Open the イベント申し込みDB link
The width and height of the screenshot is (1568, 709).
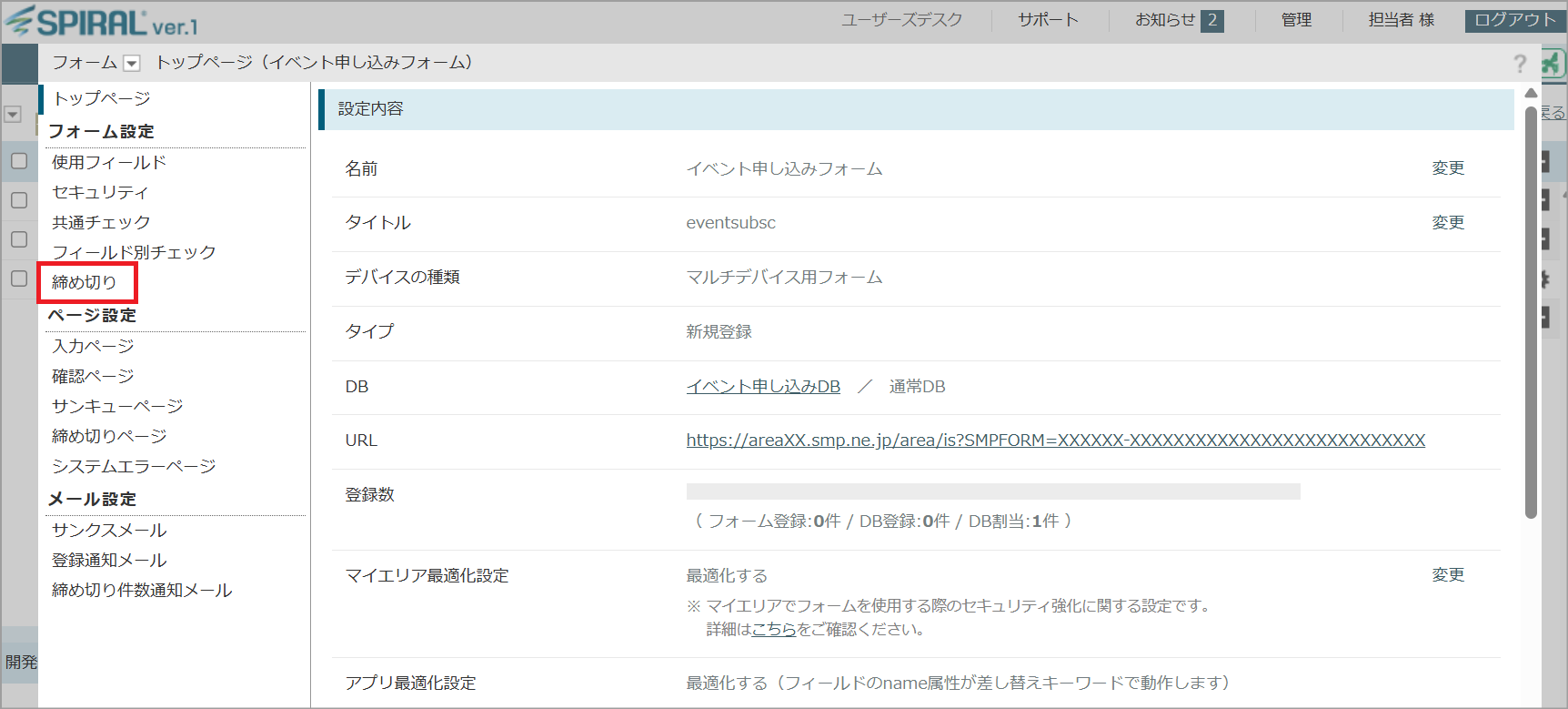pyautogui.click(x=762, y=387)
